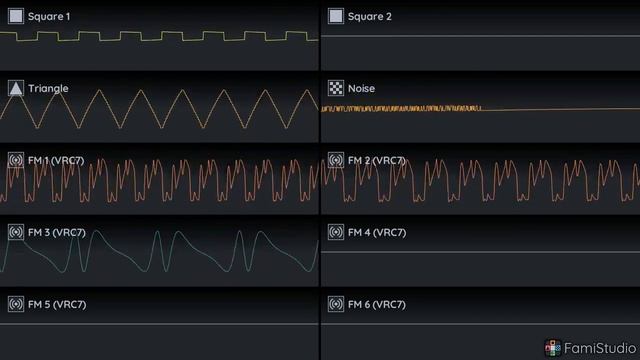Select the 'Square 2' label text
This screenshot has width=640, height=360.
[369, 17]
